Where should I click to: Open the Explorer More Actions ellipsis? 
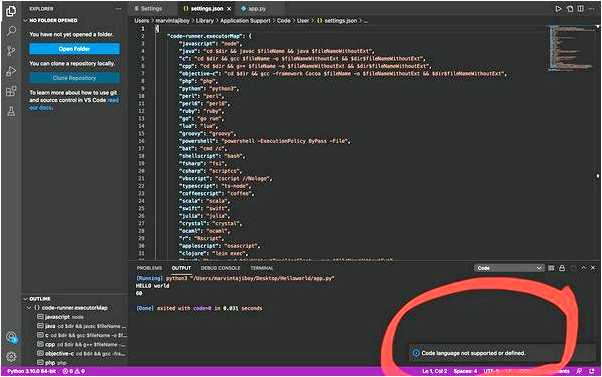pyautogui.click(x=118, y=8)
